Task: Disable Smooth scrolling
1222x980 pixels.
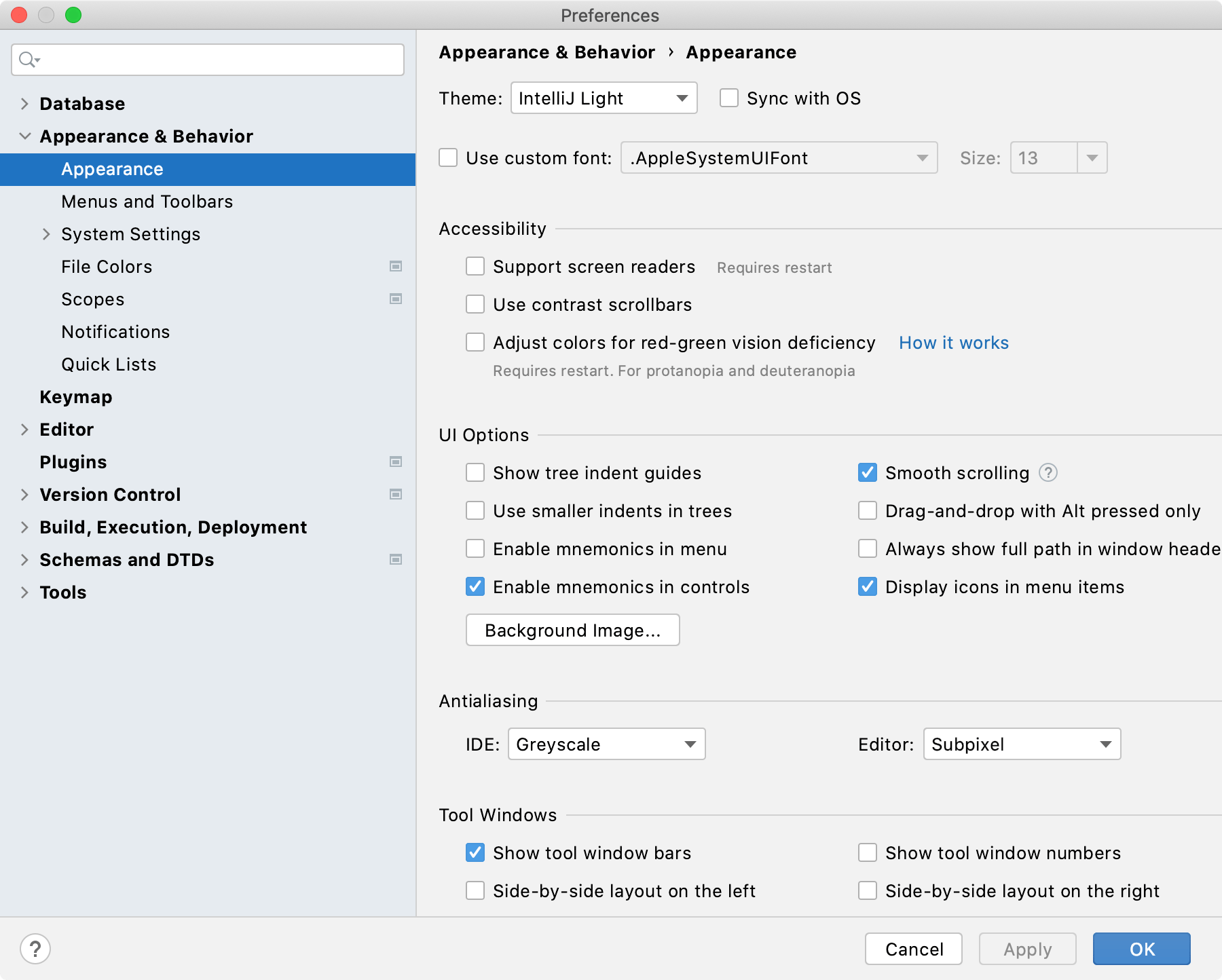Action: click(x=868, y=473)
